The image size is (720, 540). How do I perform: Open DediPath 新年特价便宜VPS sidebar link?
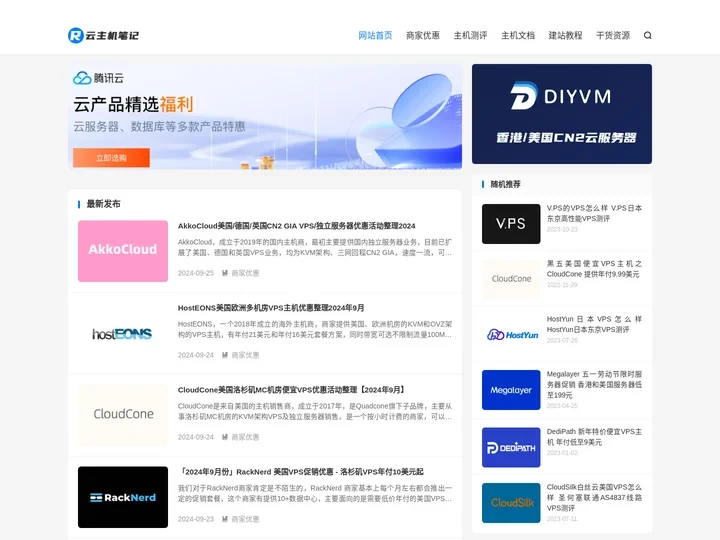(x=594, y=437)
